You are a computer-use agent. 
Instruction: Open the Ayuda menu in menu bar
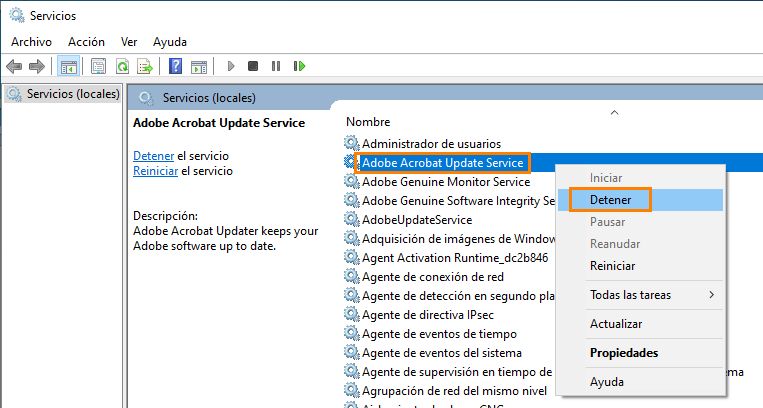170,42
